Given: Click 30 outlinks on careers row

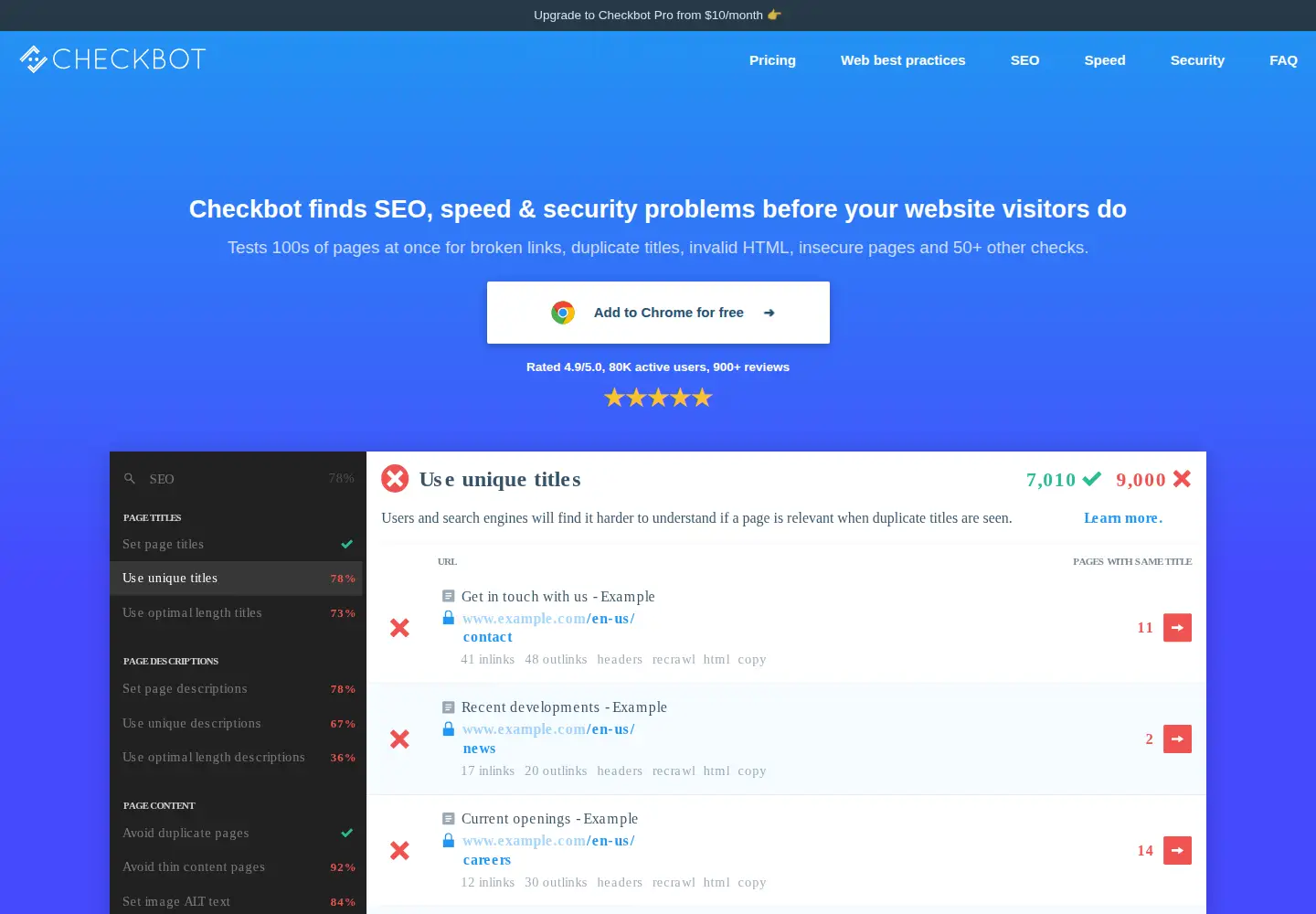Looking at the screenshot, I should point(556,883).
